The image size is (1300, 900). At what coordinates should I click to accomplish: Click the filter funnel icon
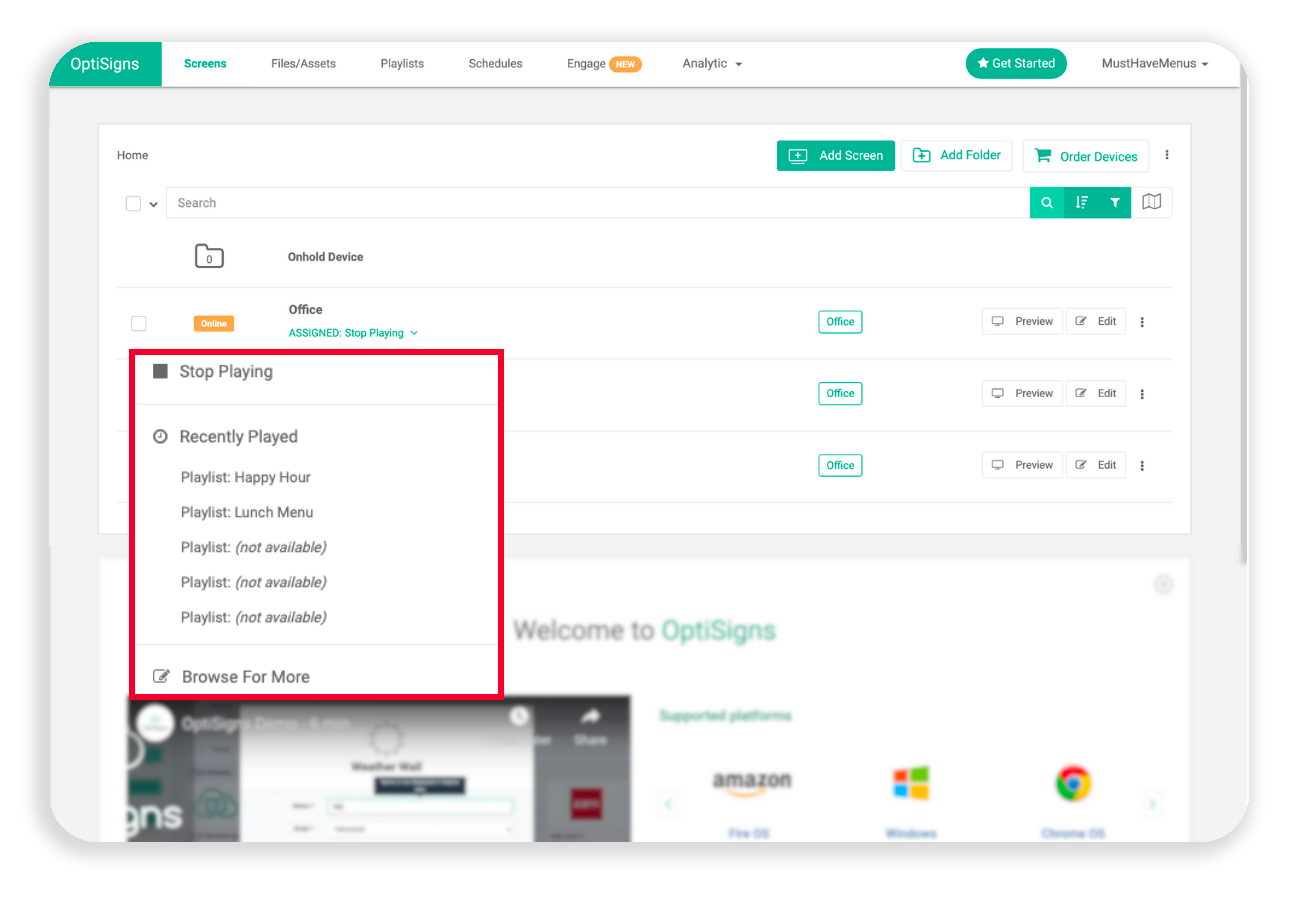tap(1115, 203)
